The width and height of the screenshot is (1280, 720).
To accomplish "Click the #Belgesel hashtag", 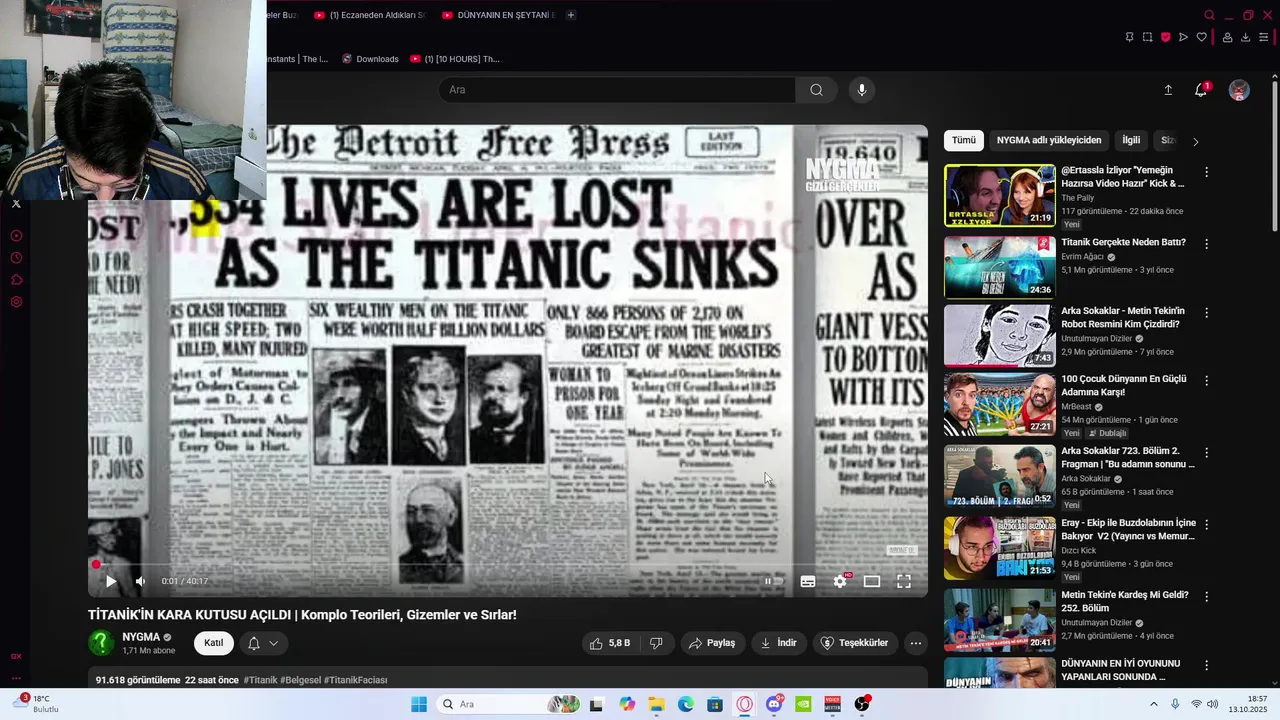I will pos(300,680).
